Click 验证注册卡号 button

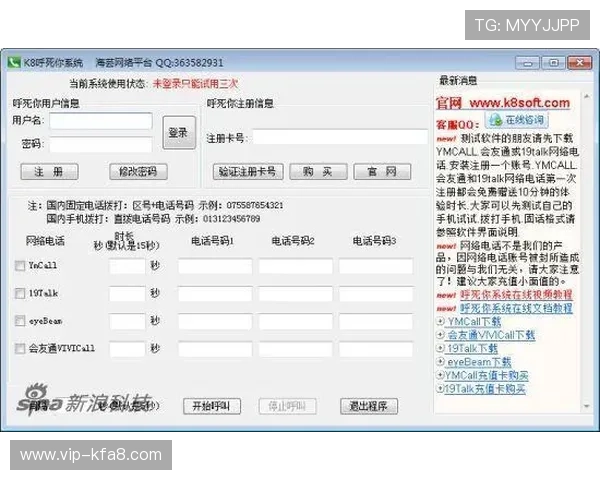[x=248, y=171]
